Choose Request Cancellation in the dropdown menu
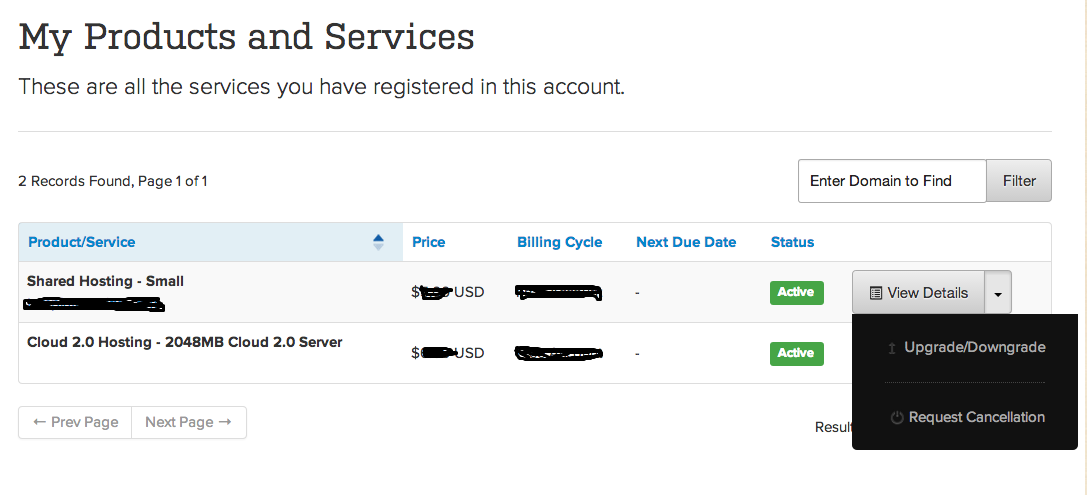 pos(976,418)
